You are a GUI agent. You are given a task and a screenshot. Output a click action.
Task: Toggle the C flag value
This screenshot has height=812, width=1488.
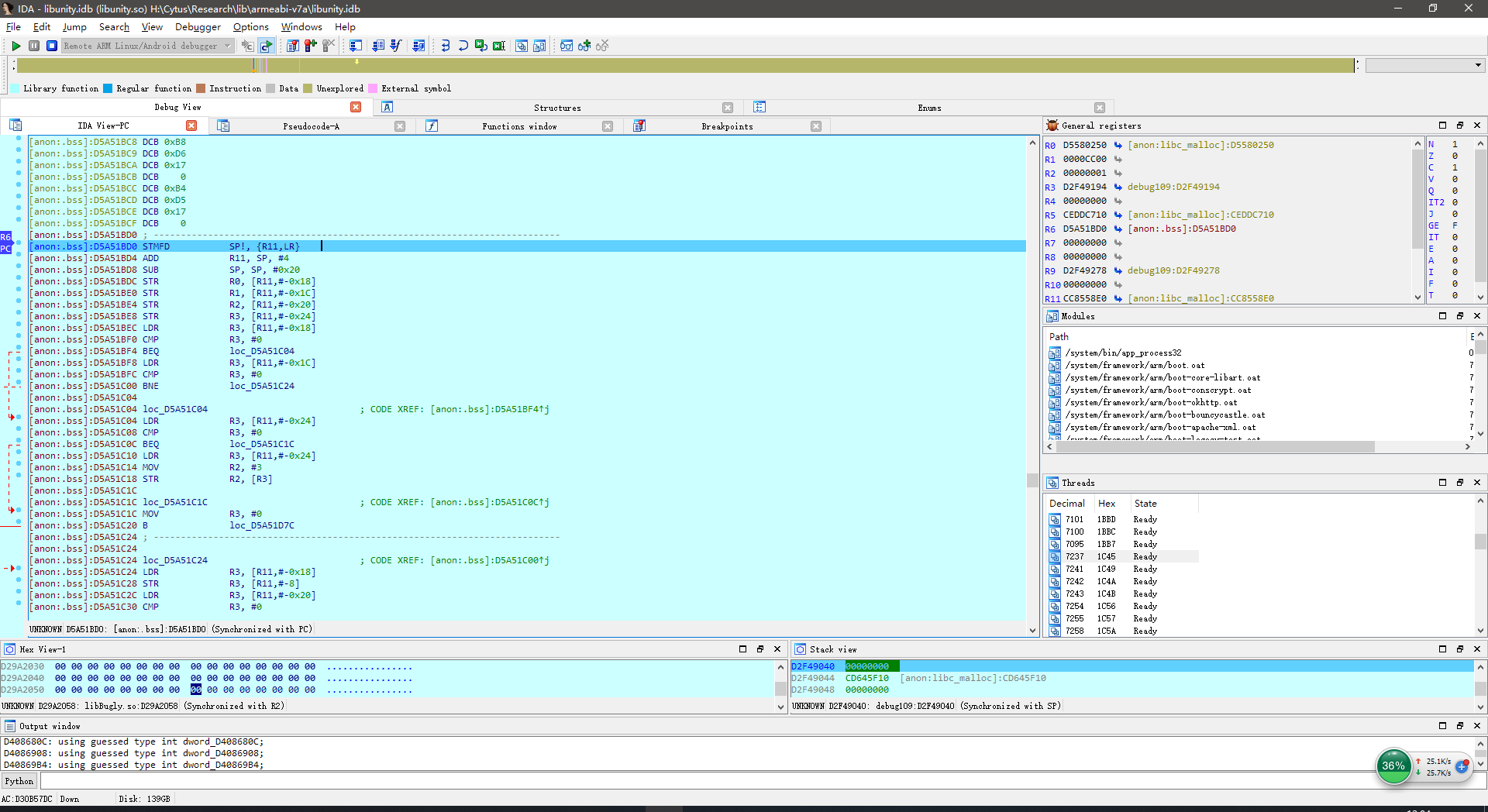tap(1455, 167)
